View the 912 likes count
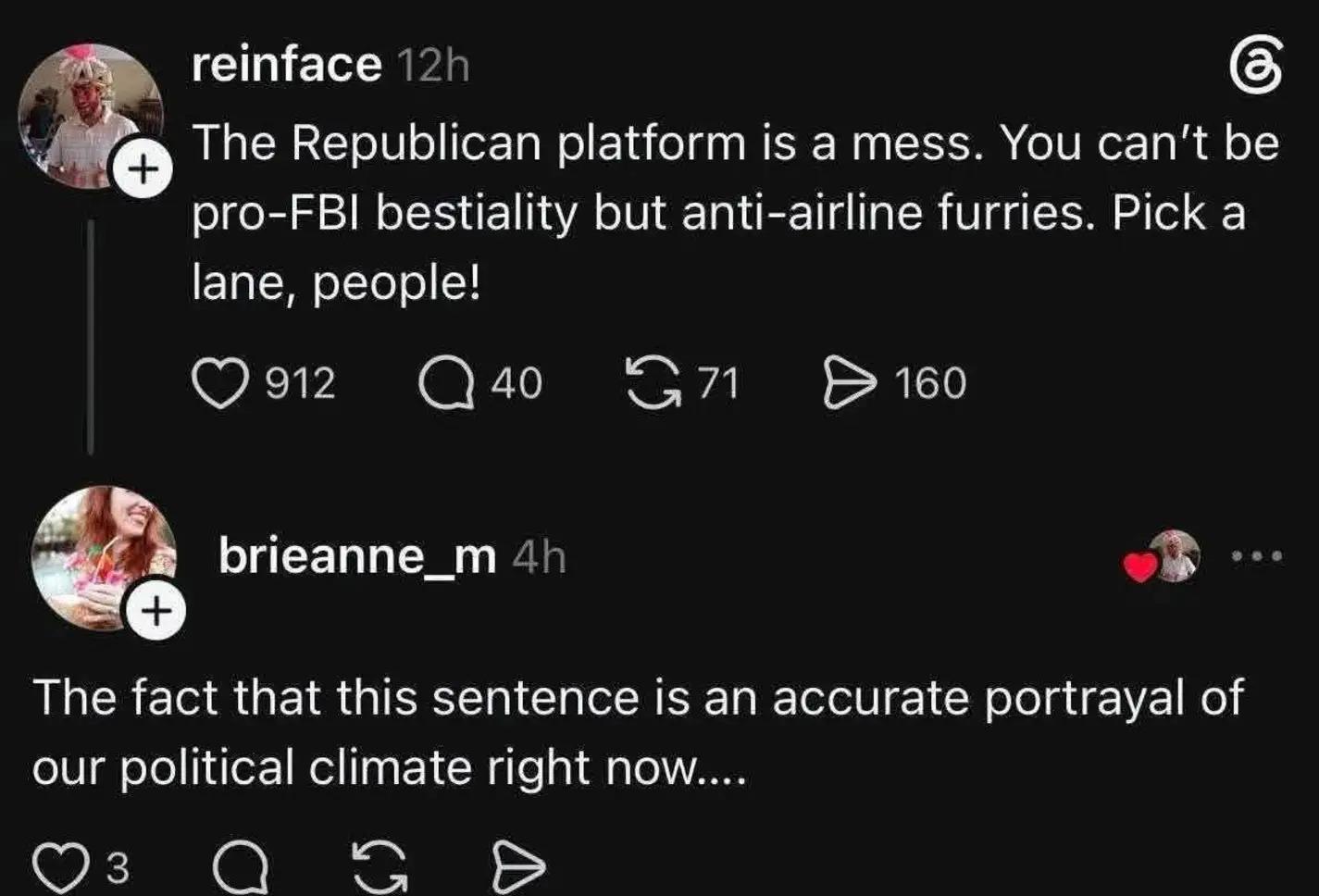Viewport: 1319px width, 896px height. [x=300, y=383]
